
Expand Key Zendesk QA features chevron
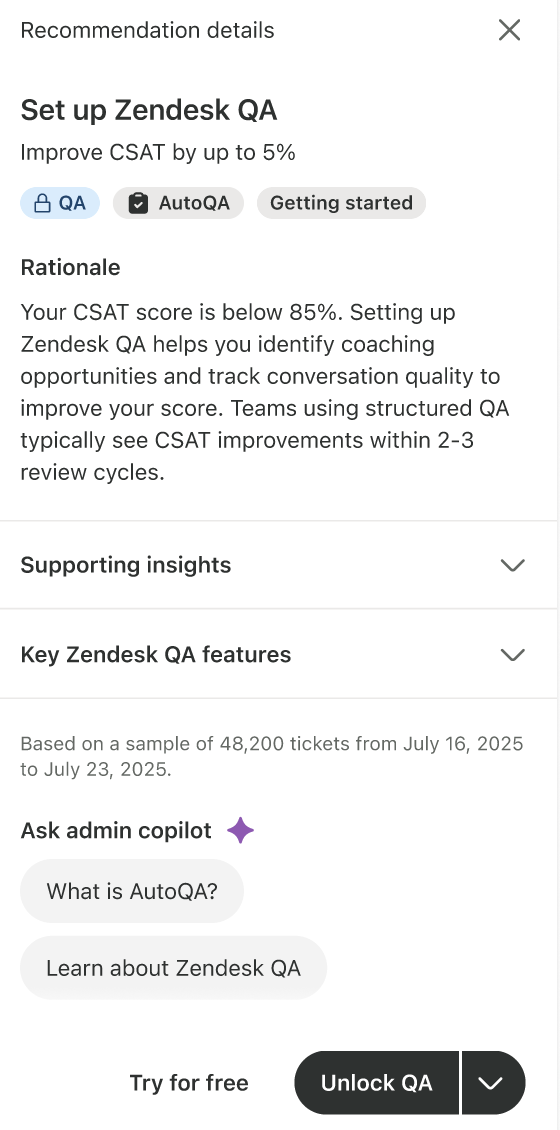point(512,654)
